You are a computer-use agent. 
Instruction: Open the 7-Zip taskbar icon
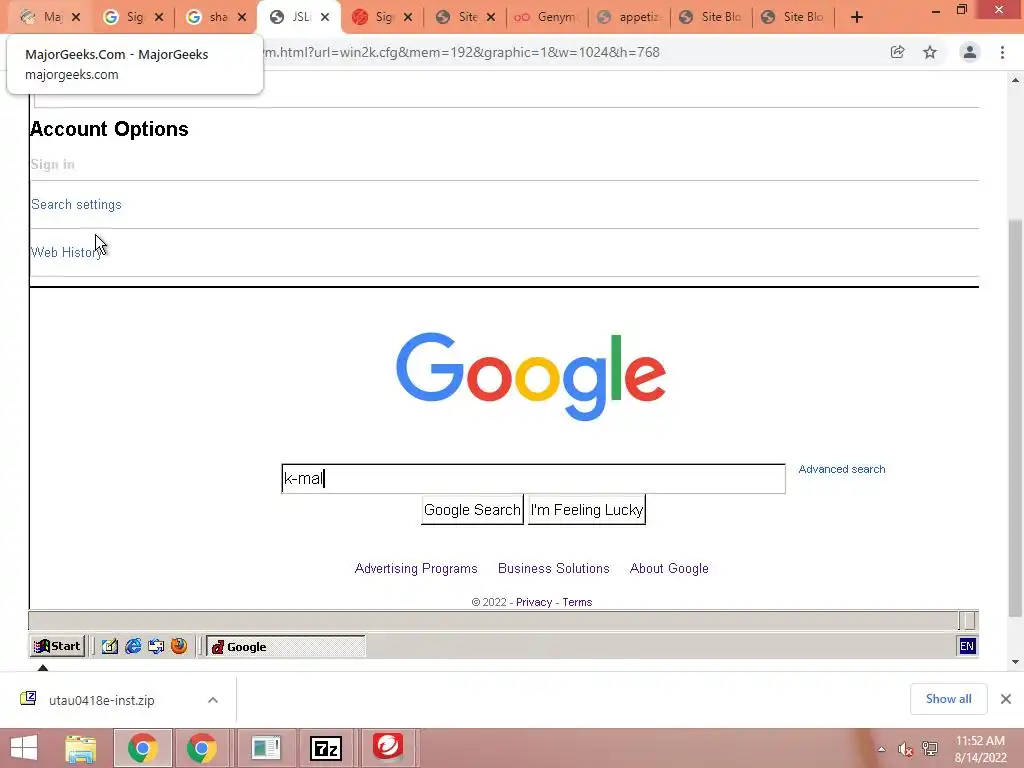pyautogui.click(x=326, y=748)
